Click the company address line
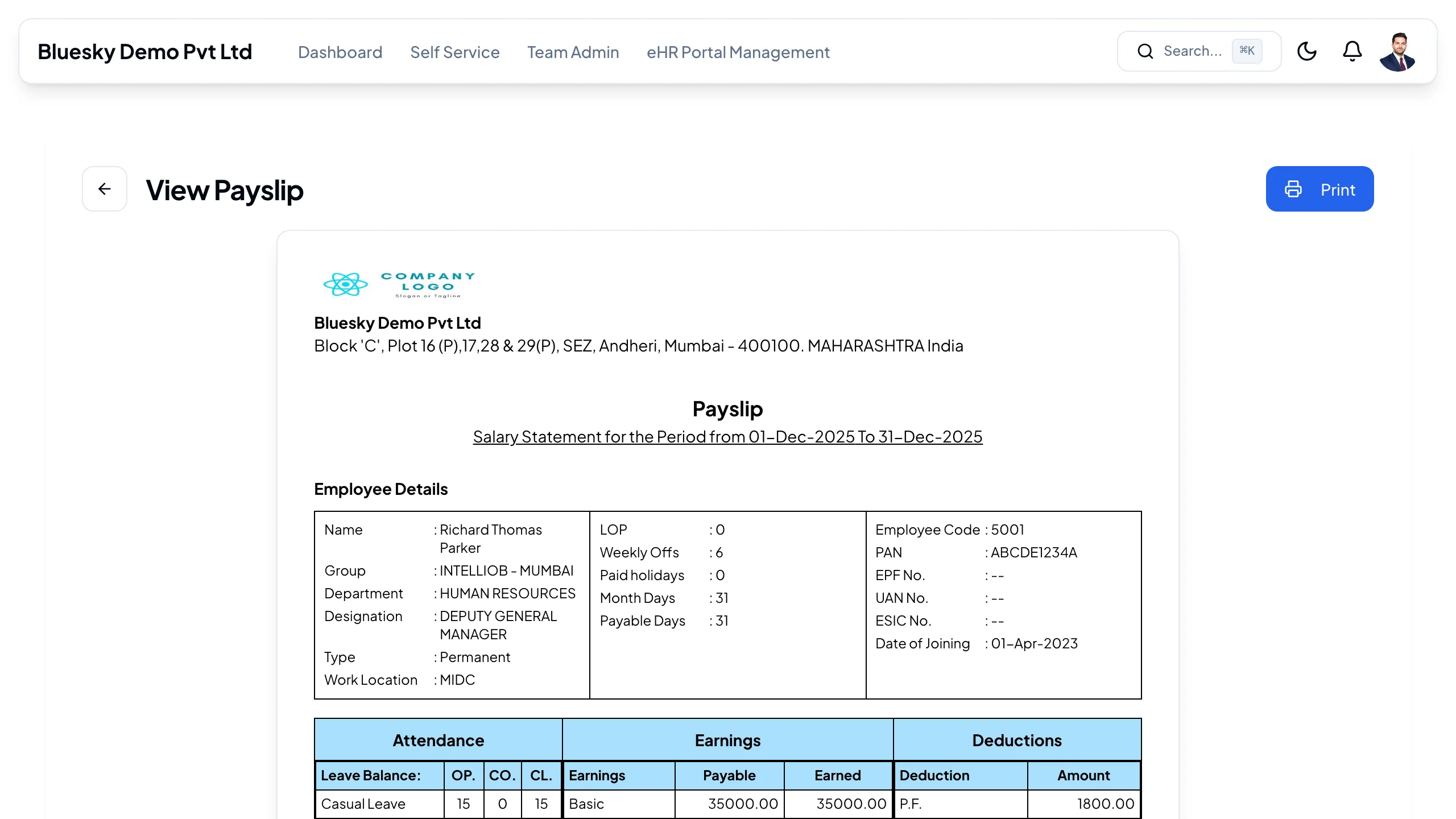1456x819 pixels. [x=638, y=346]
